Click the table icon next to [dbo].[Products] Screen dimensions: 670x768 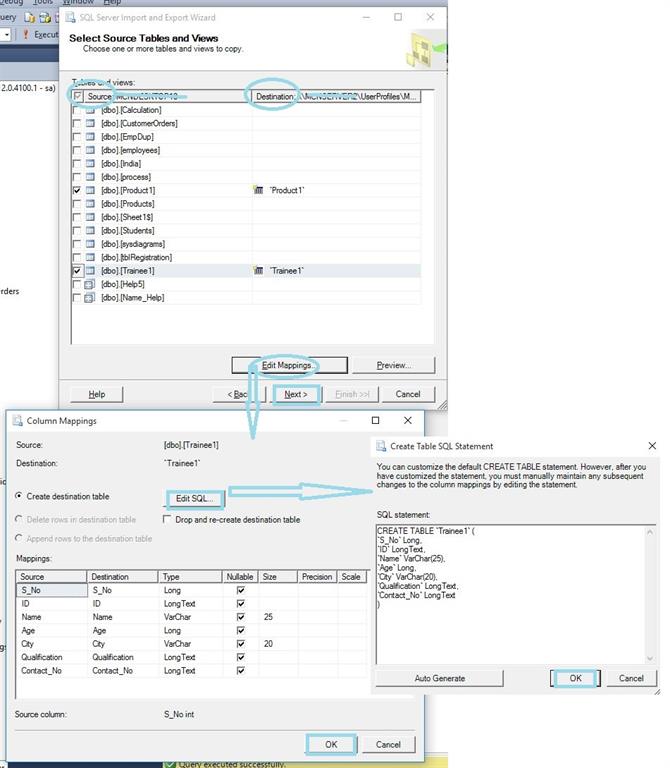click(90, 204)
